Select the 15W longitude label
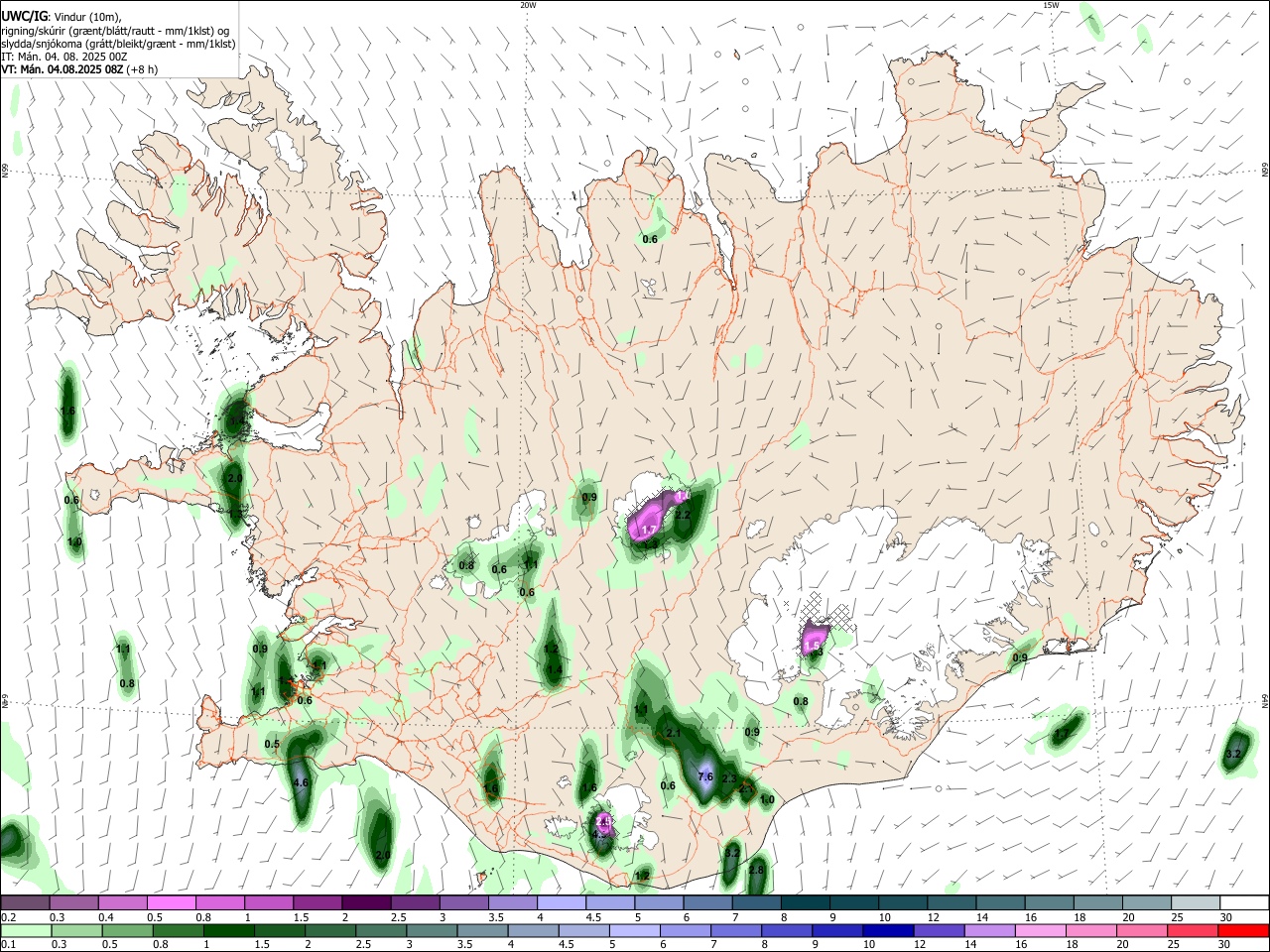This screenshot has height=952, width=1270. click(x=1051, y=5)
